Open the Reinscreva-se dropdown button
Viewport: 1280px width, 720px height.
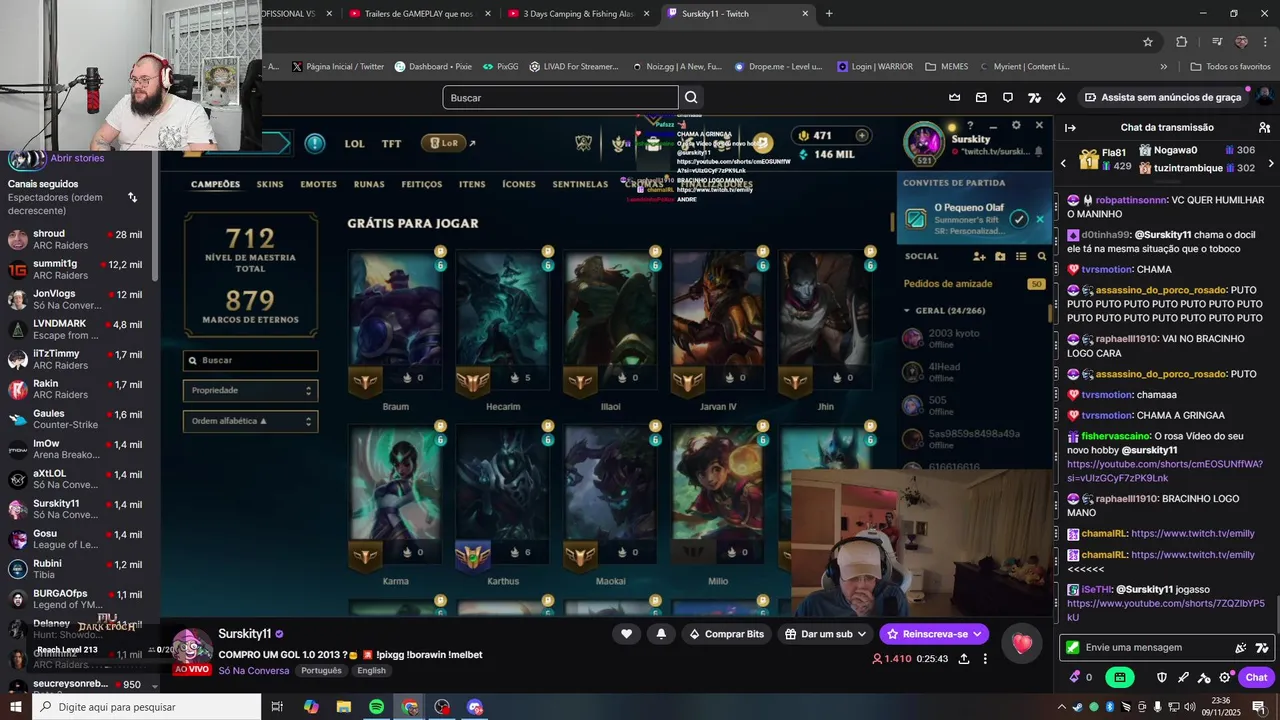(934, 634)
